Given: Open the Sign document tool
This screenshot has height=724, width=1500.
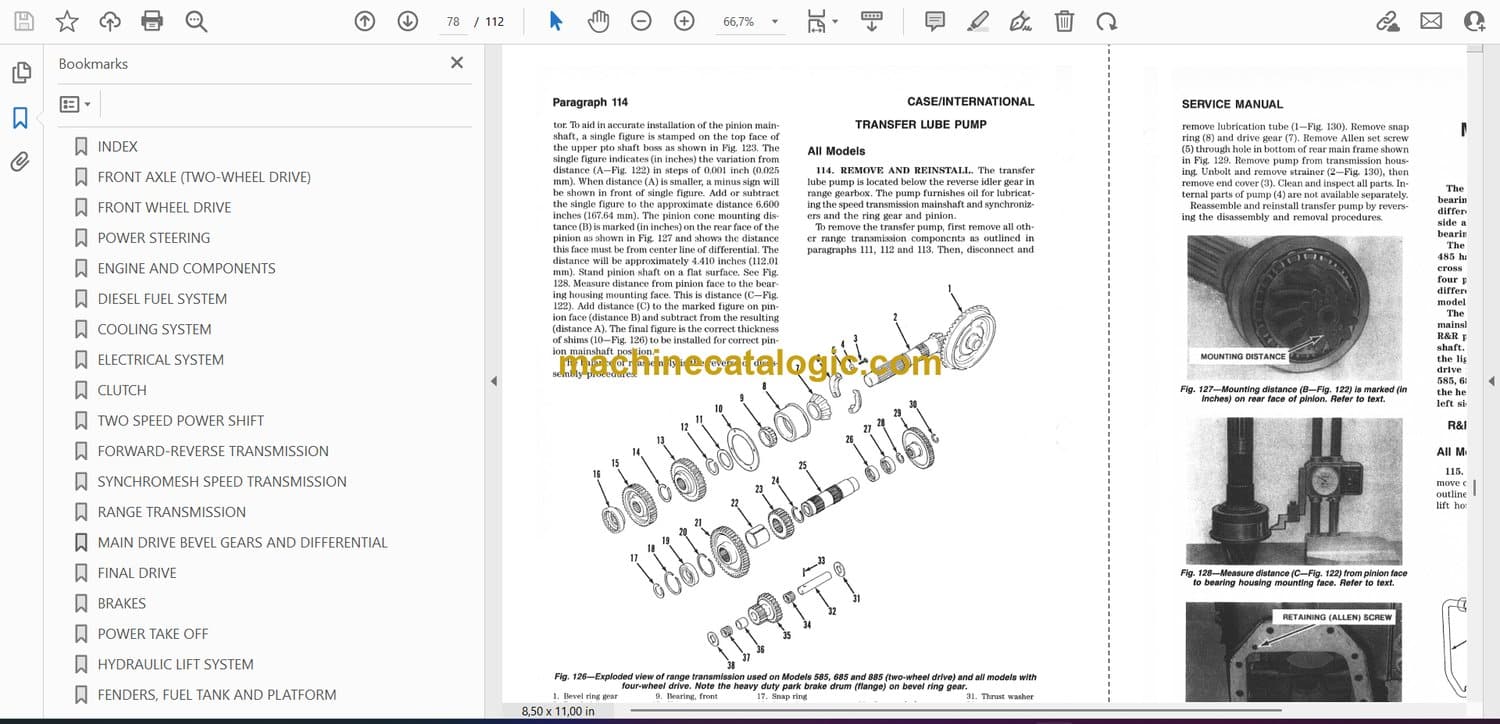Looking at the screenshot, I should 1021,21.
